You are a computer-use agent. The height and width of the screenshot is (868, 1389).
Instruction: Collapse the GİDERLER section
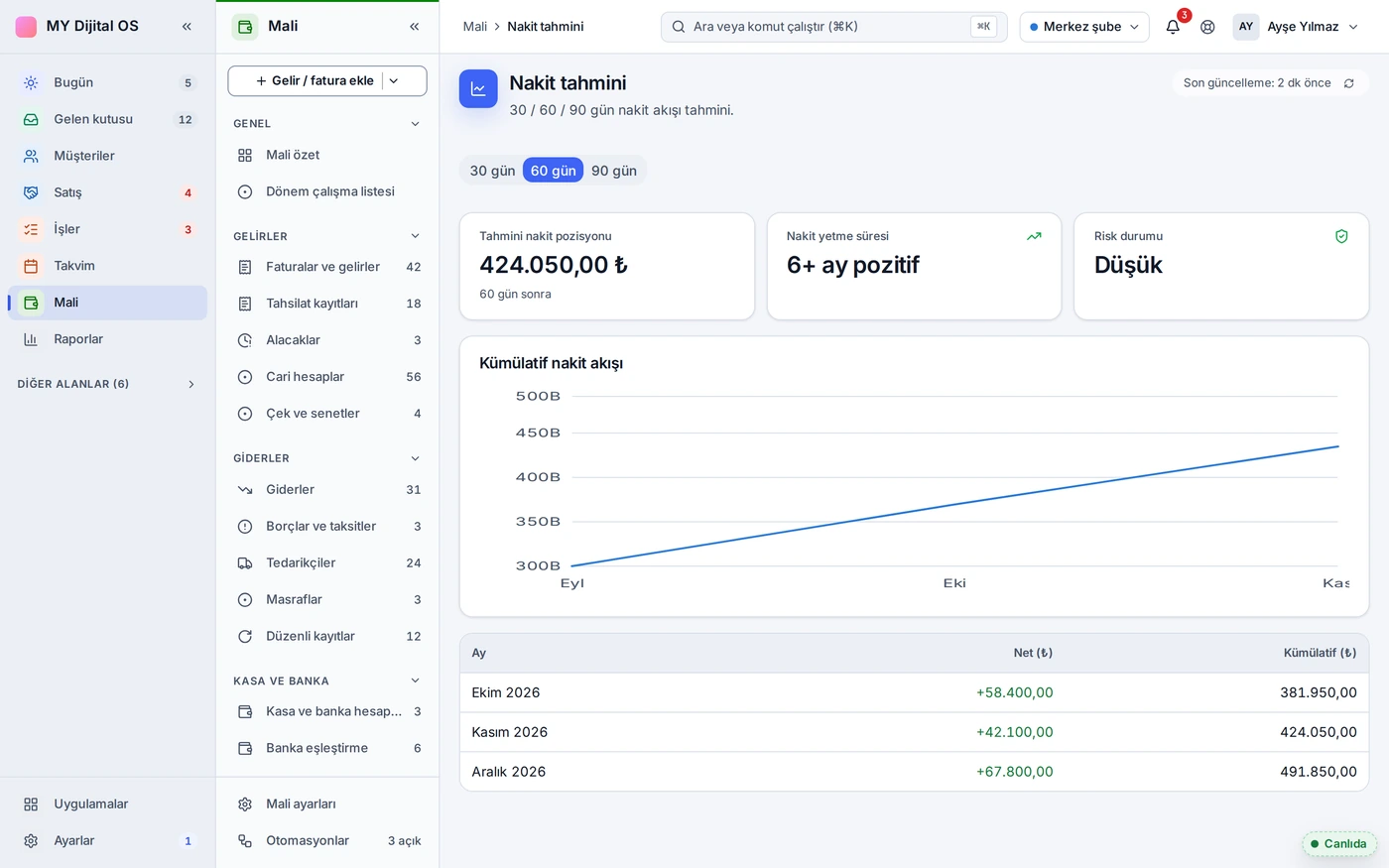(415, 459)
